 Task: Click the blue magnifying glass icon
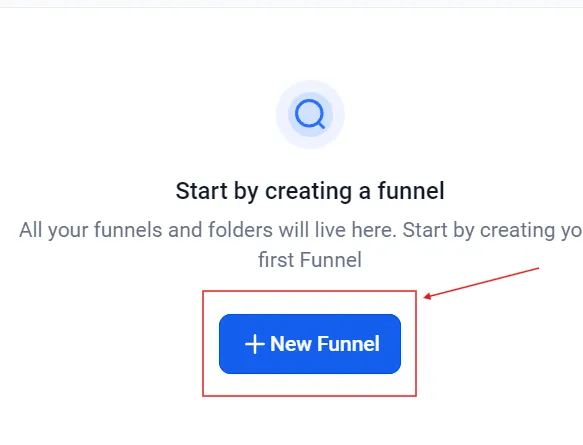[x=310, y=114]
